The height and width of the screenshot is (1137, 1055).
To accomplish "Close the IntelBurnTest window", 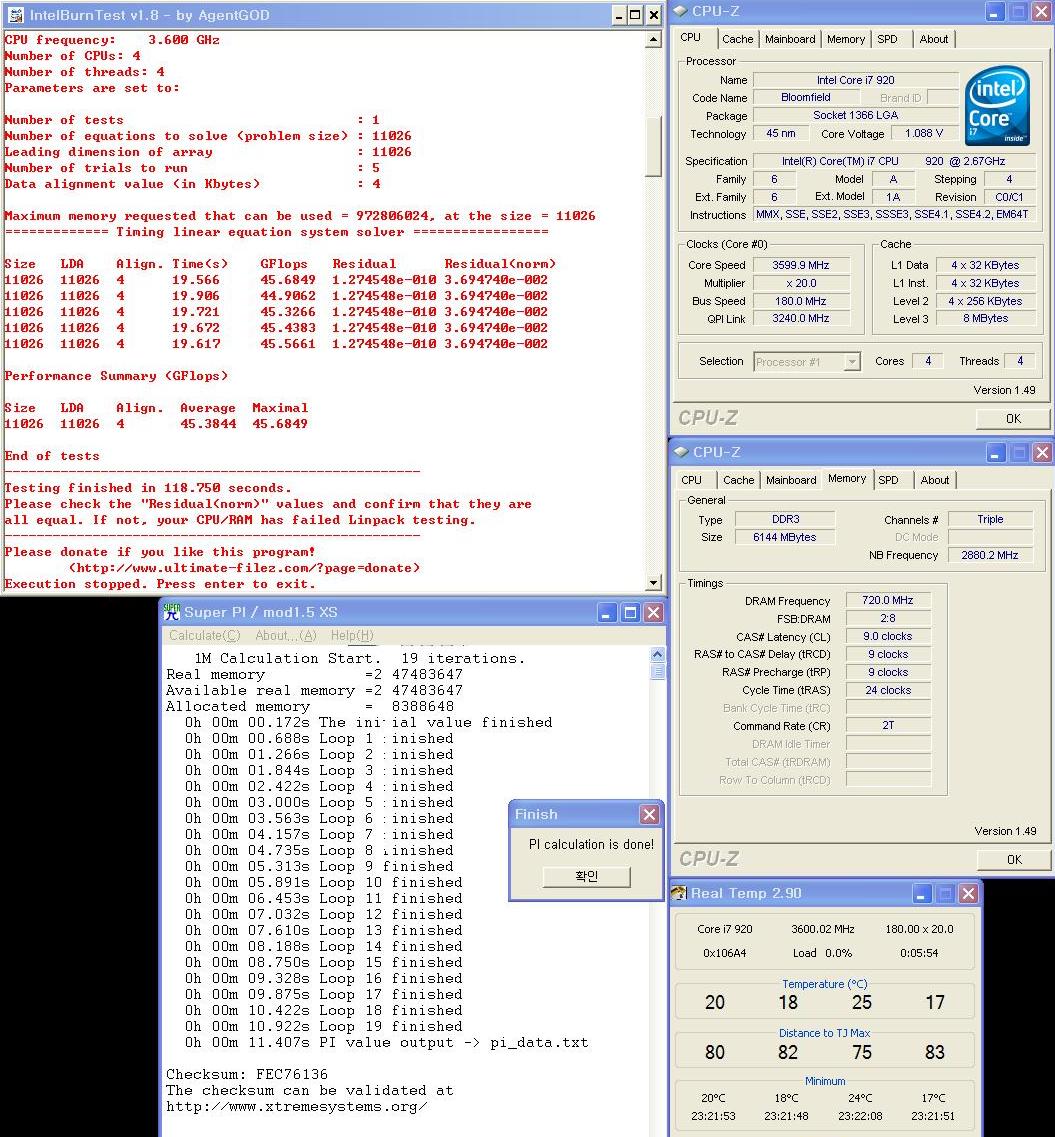I will pyautogui.click(x=653, y=15).
